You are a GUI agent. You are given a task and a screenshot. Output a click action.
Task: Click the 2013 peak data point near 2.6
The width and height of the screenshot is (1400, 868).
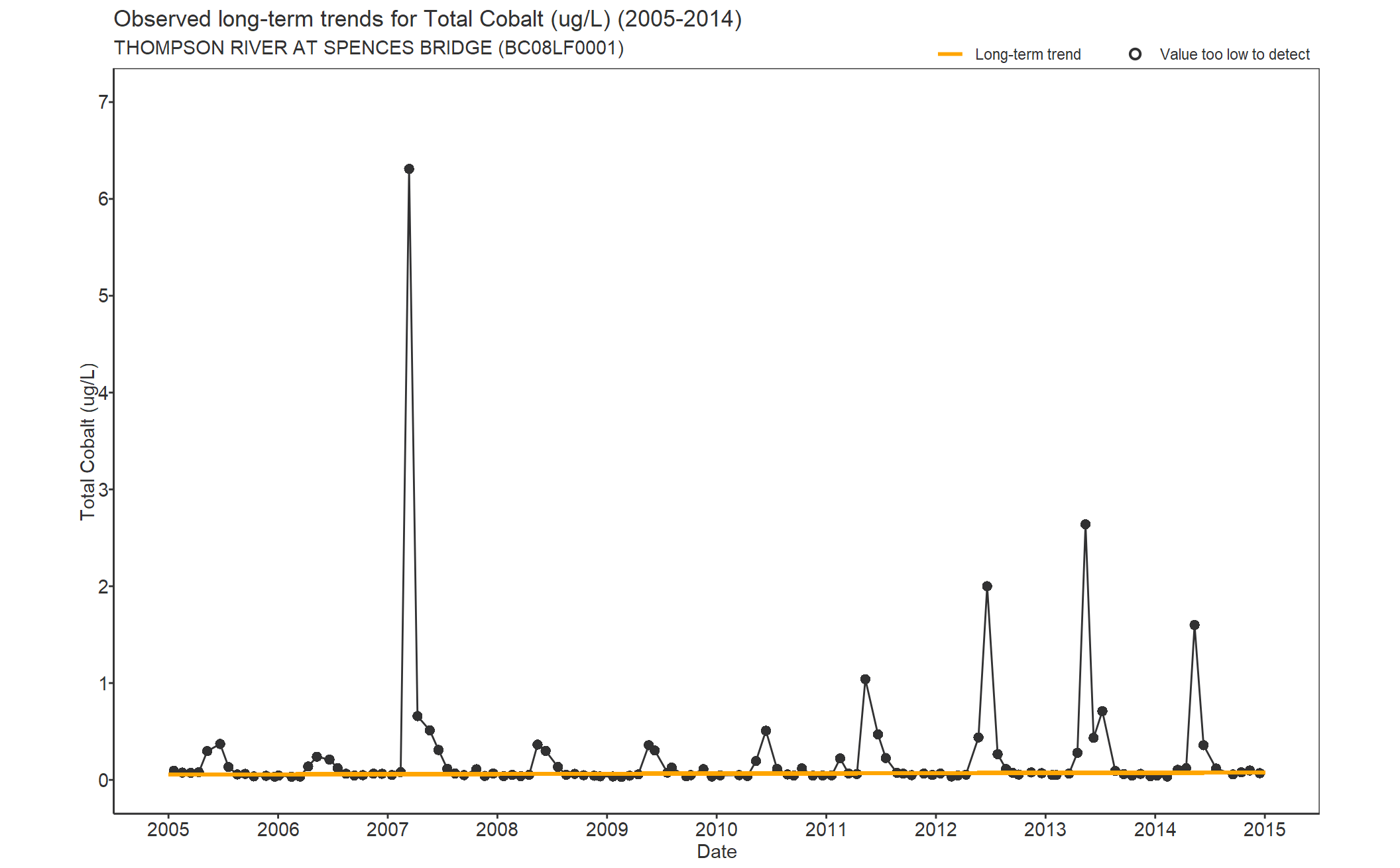tap(1085, 525)
